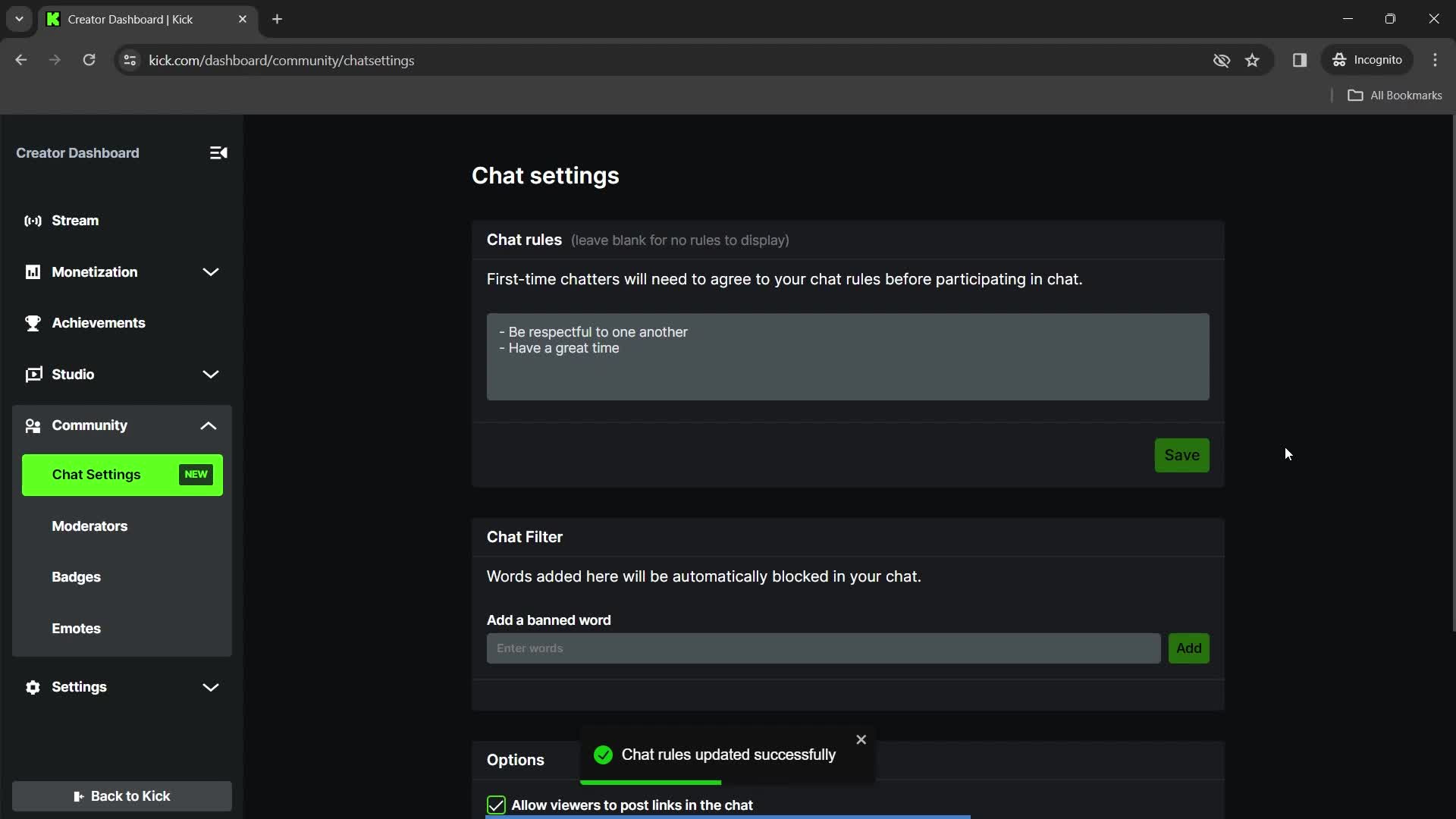This screenshot has height=819, width=1456.
Task: Open the Badges settings page
Action: pos(77,577)
